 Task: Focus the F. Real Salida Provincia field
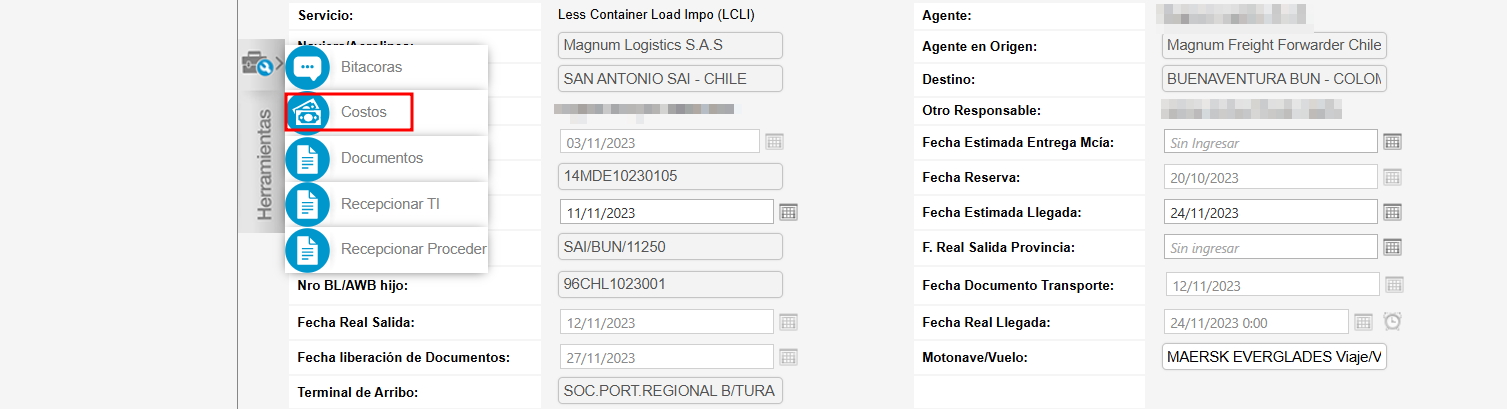coord(1270,247)
